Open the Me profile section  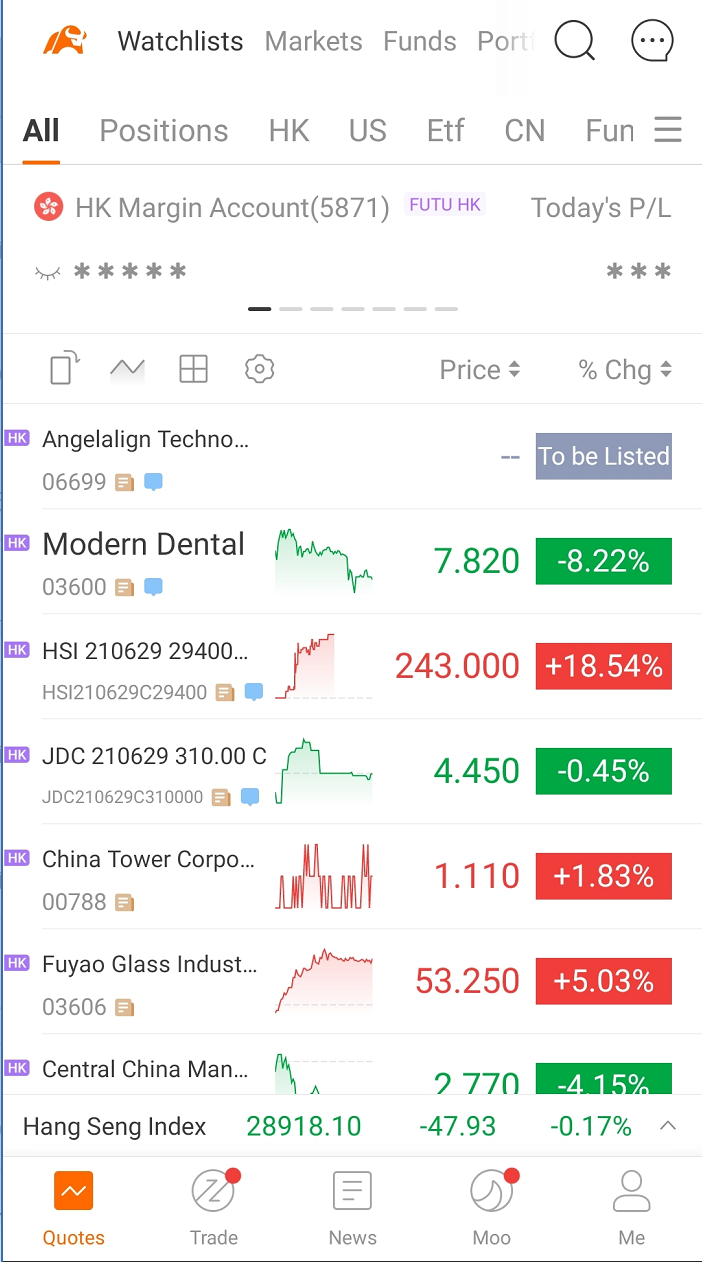[631, 1205]
